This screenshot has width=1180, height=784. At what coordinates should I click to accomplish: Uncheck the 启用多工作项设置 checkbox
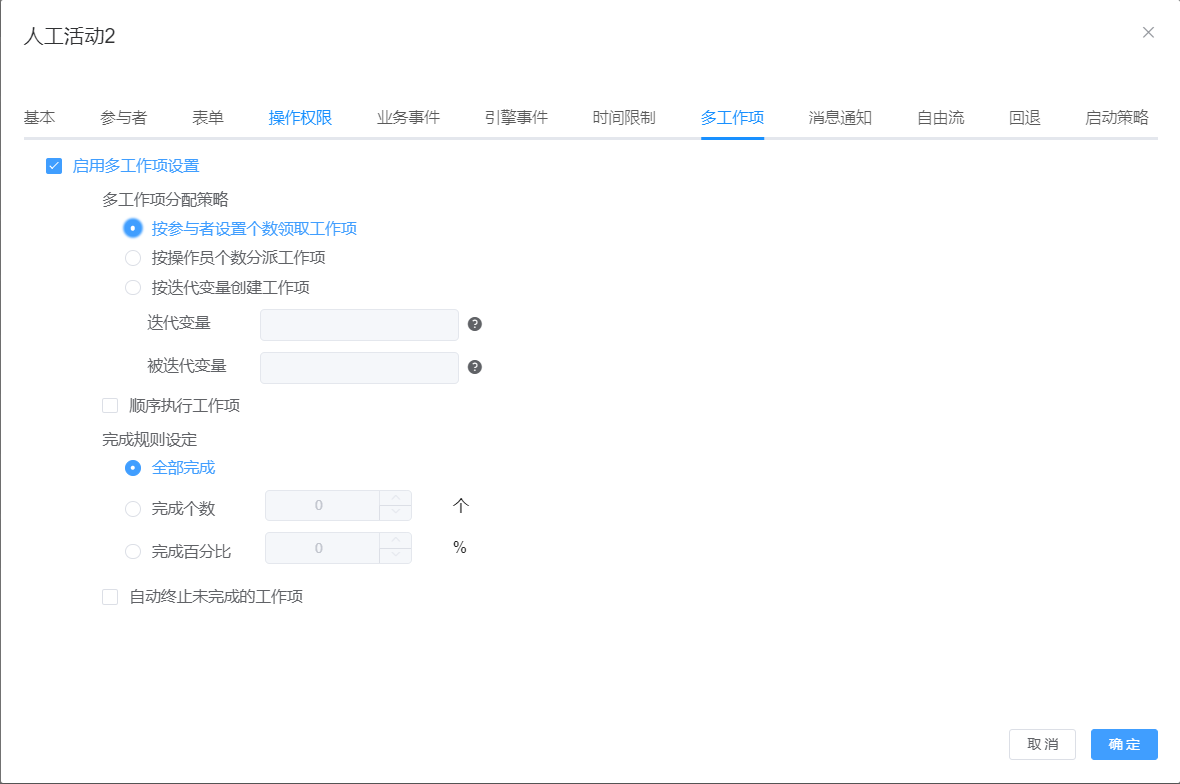55,166
